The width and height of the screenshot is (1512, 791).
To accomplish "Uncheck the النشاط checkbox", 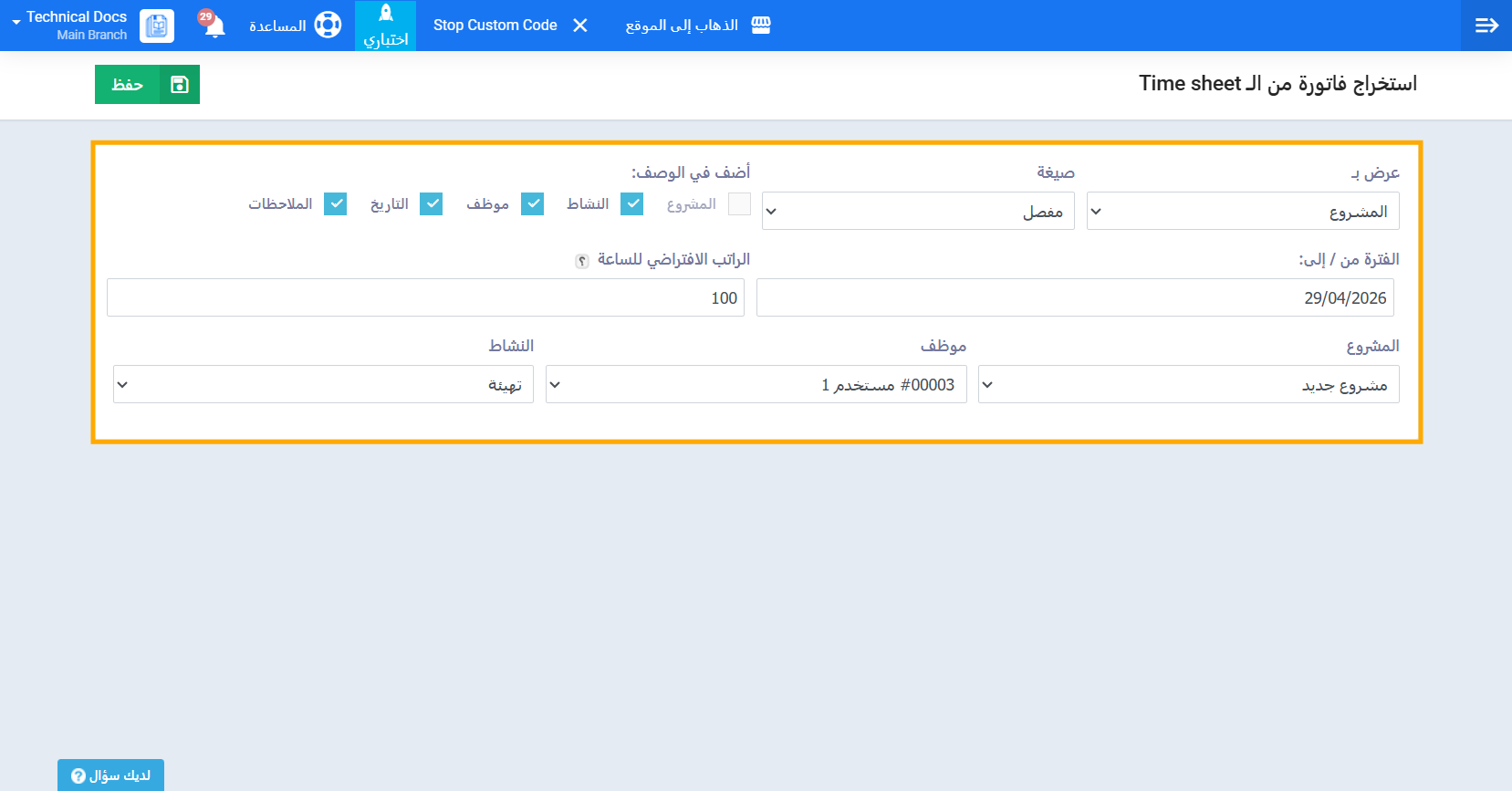I will click(631, 204).
